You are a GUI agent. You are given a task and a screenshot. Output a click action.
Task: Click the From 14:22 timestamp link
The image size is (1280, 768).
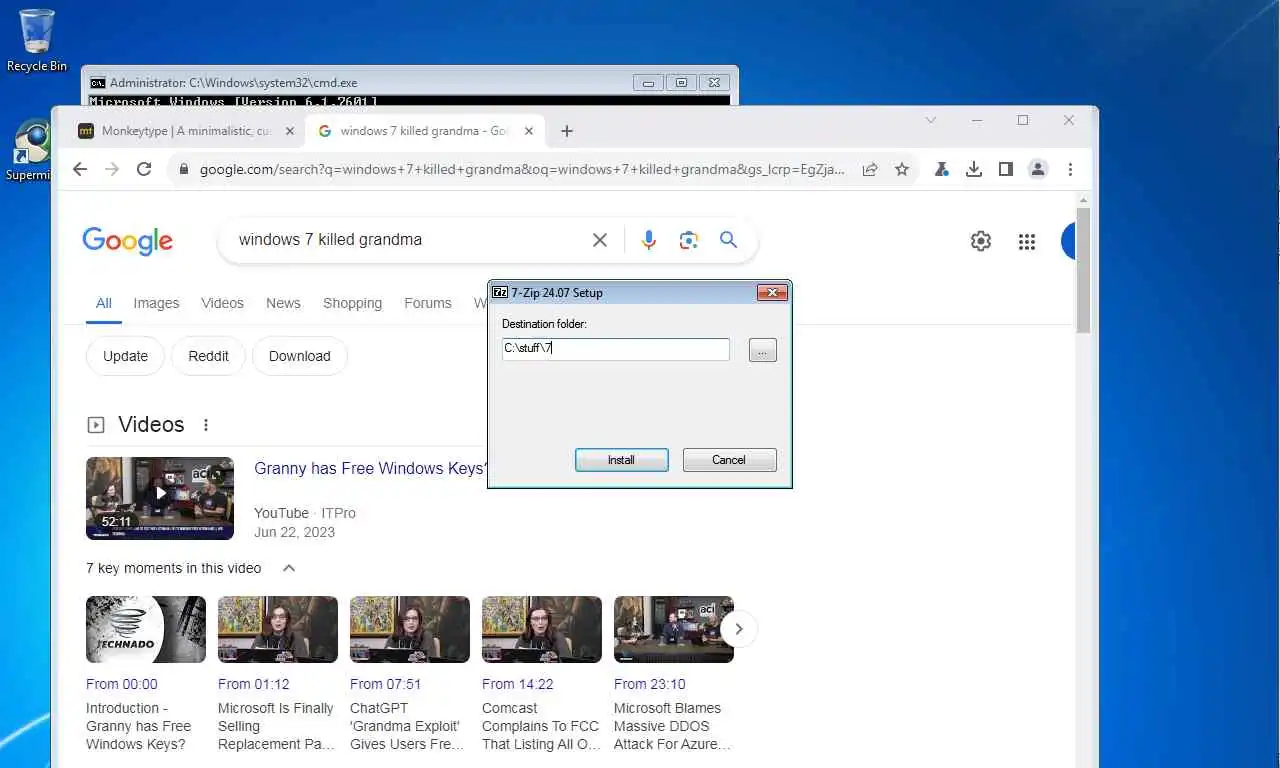click(518, 684)
